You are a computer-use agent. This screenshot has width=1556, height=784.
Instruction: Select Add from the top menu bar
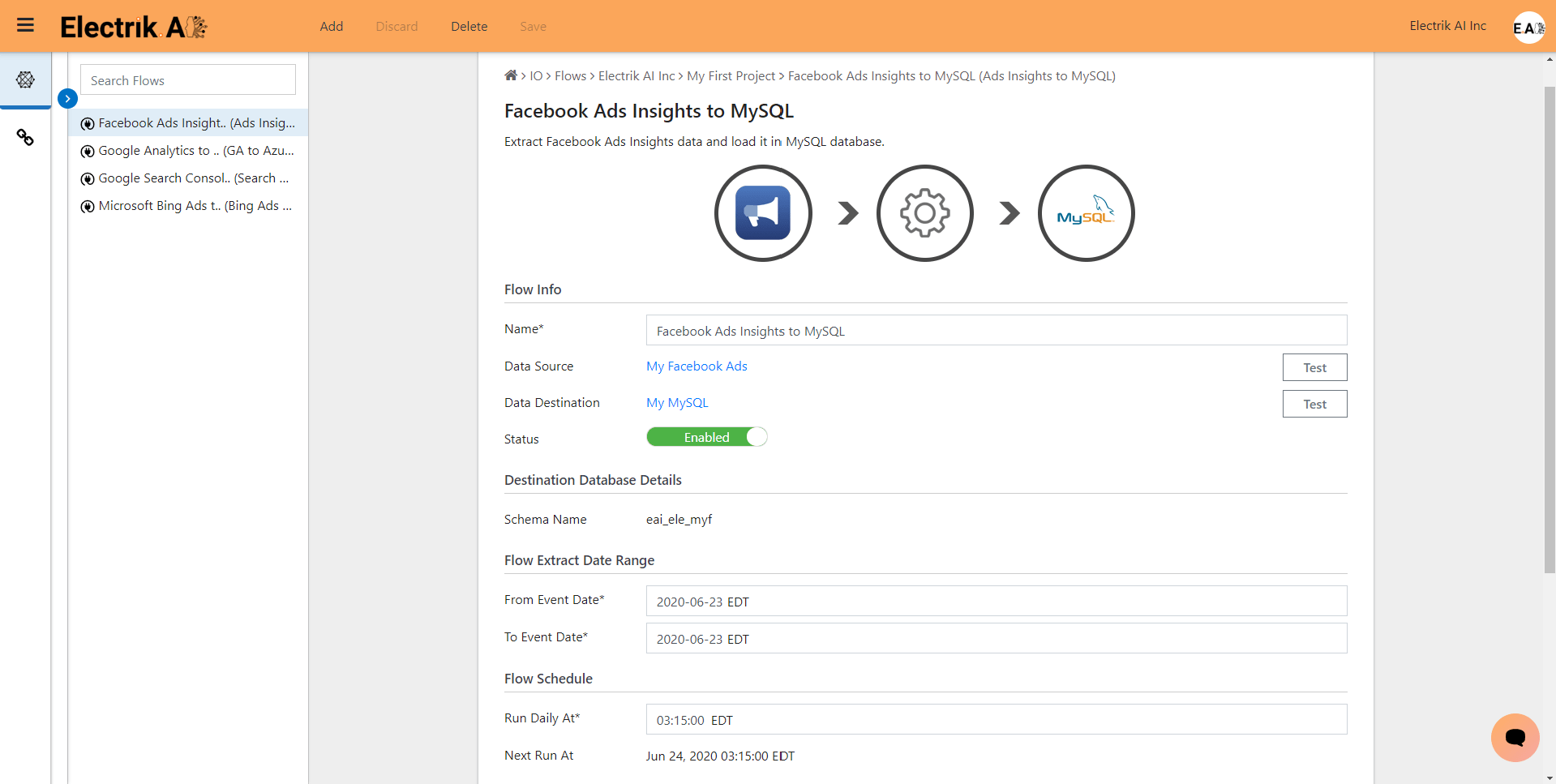click(x=331, y=26)
